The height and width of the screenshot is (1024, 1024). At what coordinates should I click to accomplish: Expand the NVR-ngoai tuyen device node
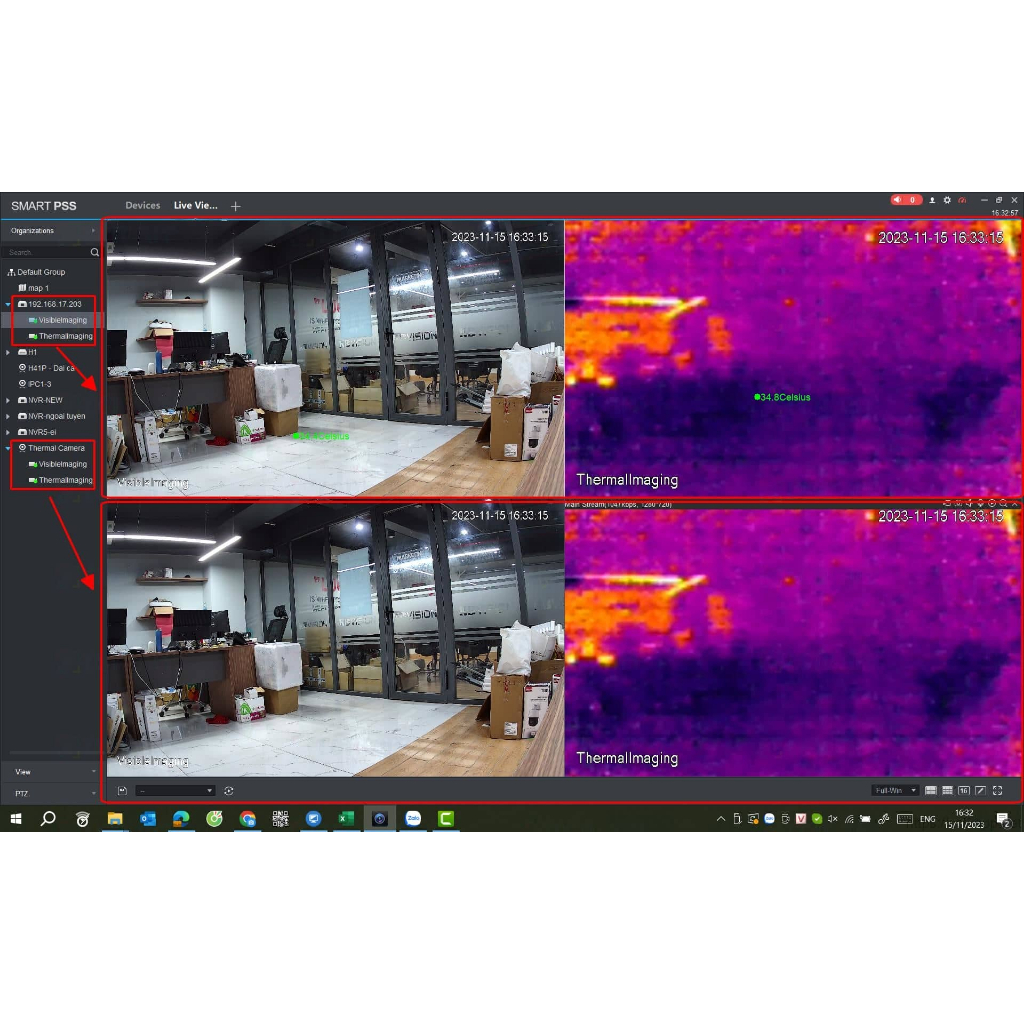click(8, 416)
